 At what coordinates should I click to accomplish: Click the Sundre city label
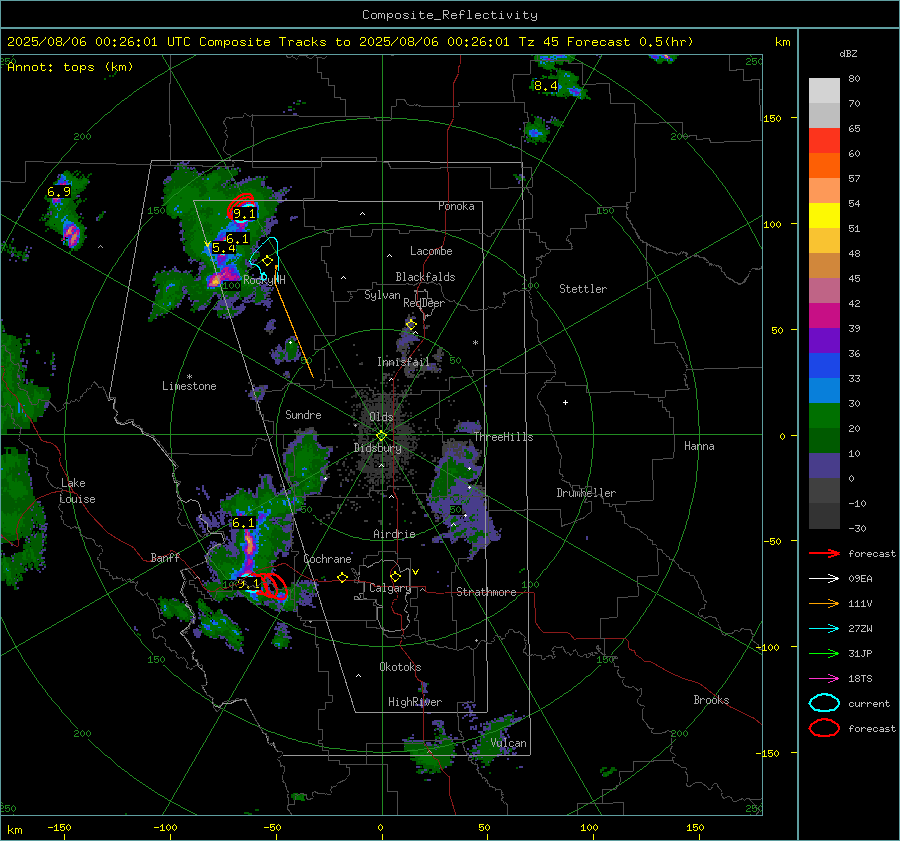303,414
